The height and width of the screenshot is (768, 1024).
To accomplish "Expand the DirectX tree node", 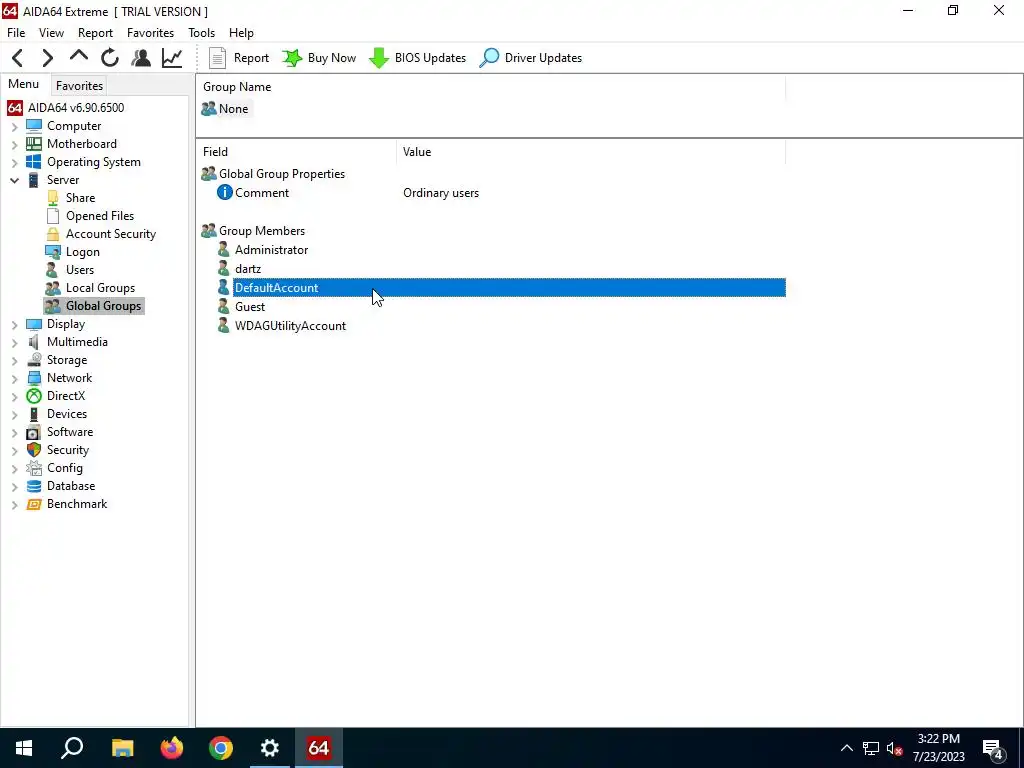I will 14,396.
